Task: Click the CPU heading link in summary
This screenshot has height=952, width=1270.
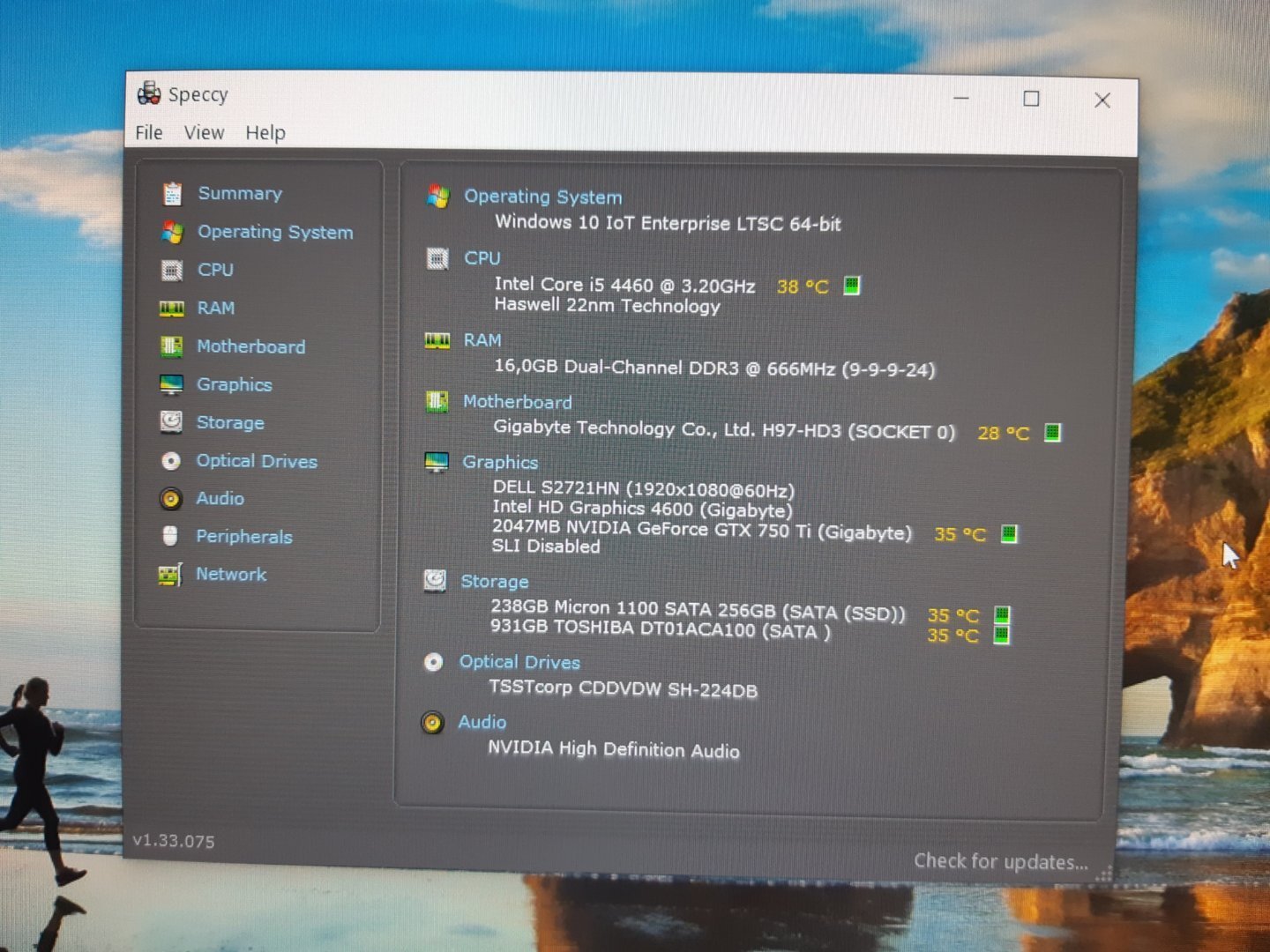Action: 482,258
